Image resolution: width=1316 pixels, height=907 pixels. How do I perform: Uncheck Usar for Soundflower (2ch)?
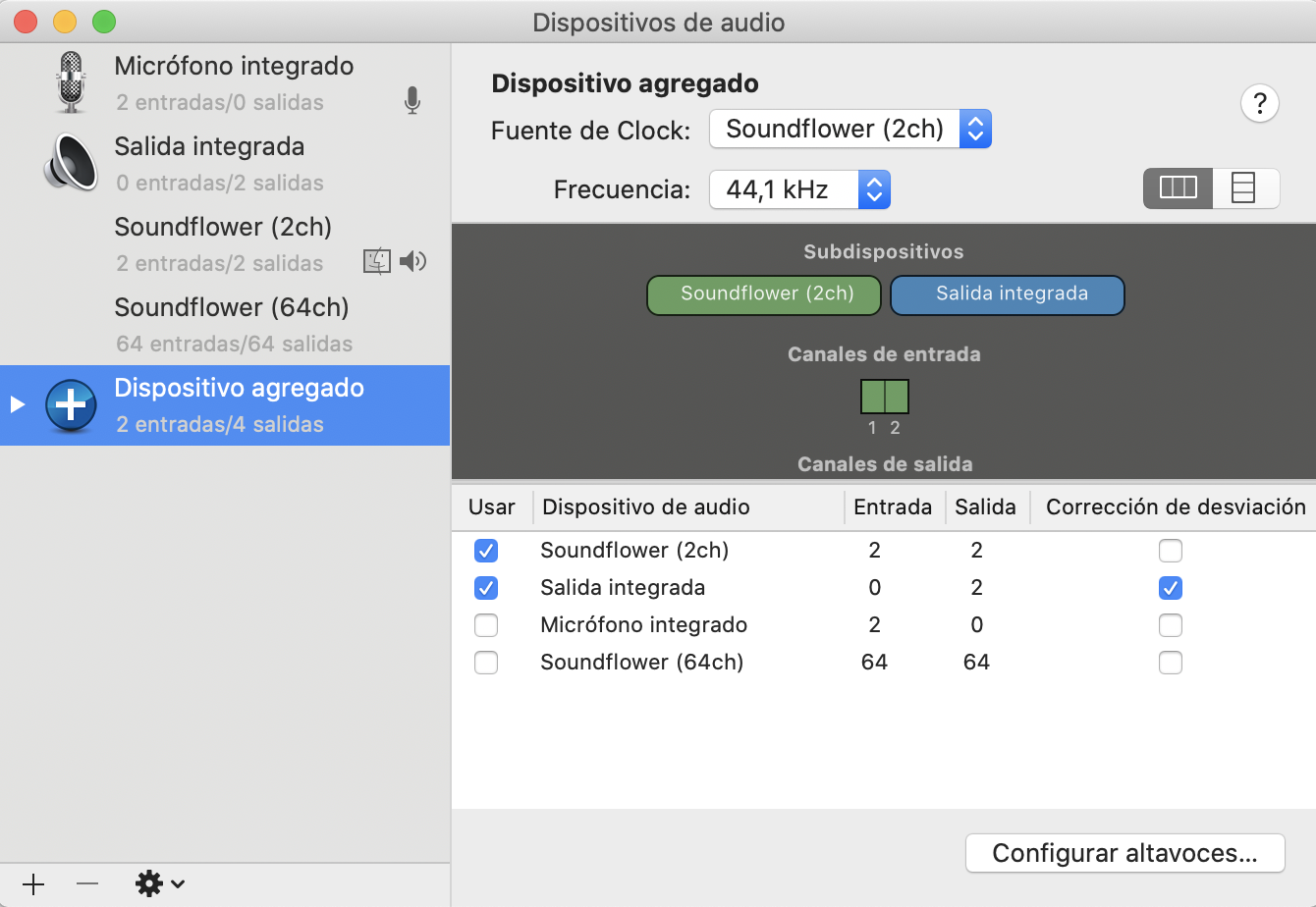tap(485, 551)
